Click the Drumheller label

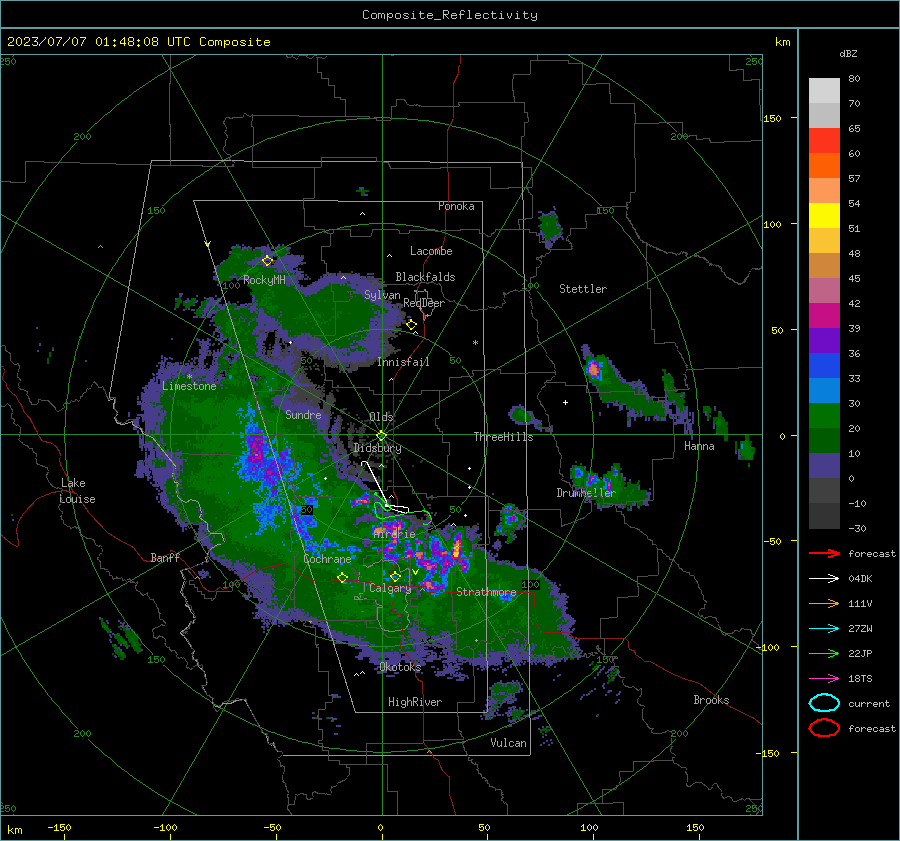(585, 493)
